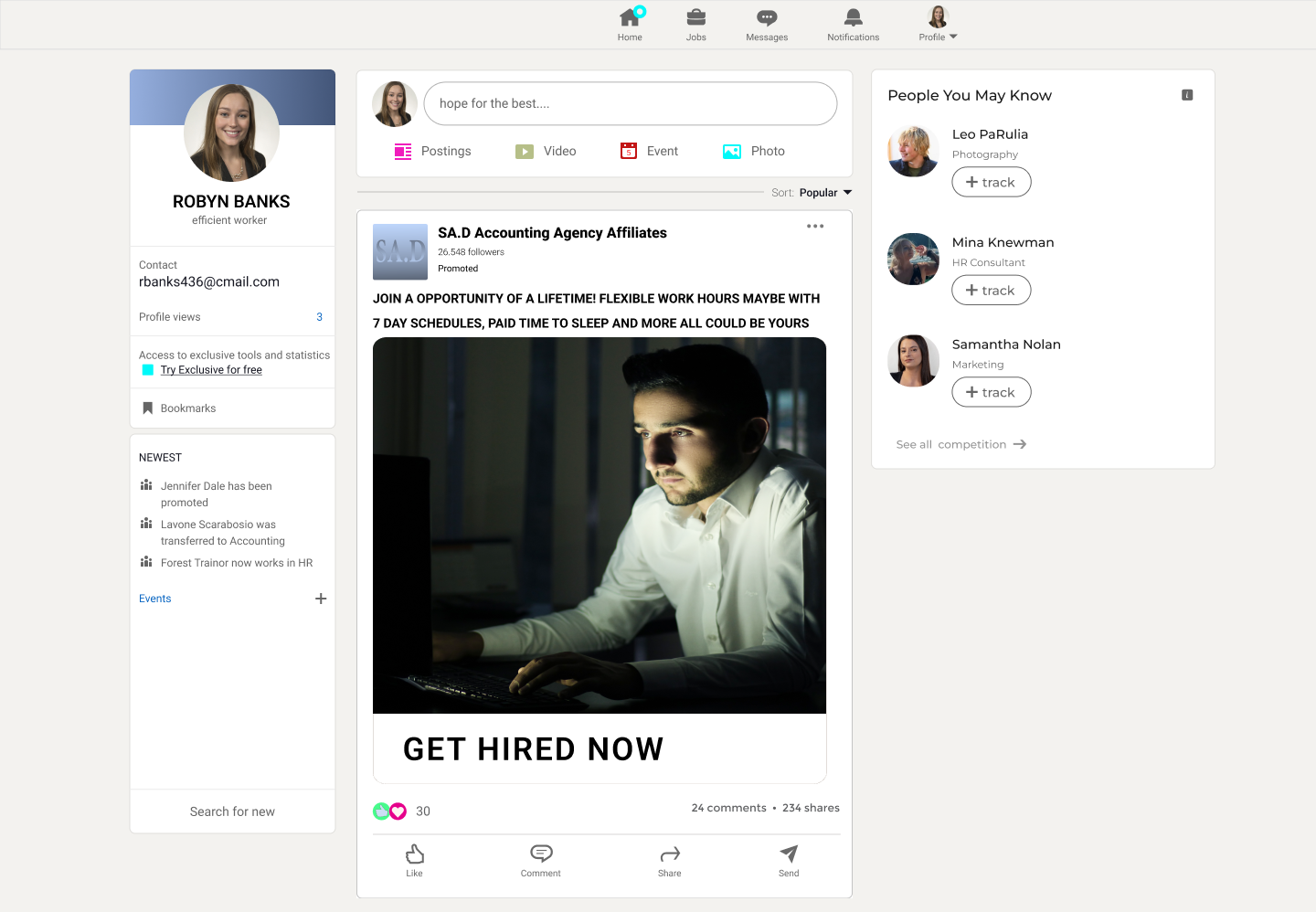Click the Try Exclusive for free link
This screenshot has height=912, width=1316.
point(211,370)
